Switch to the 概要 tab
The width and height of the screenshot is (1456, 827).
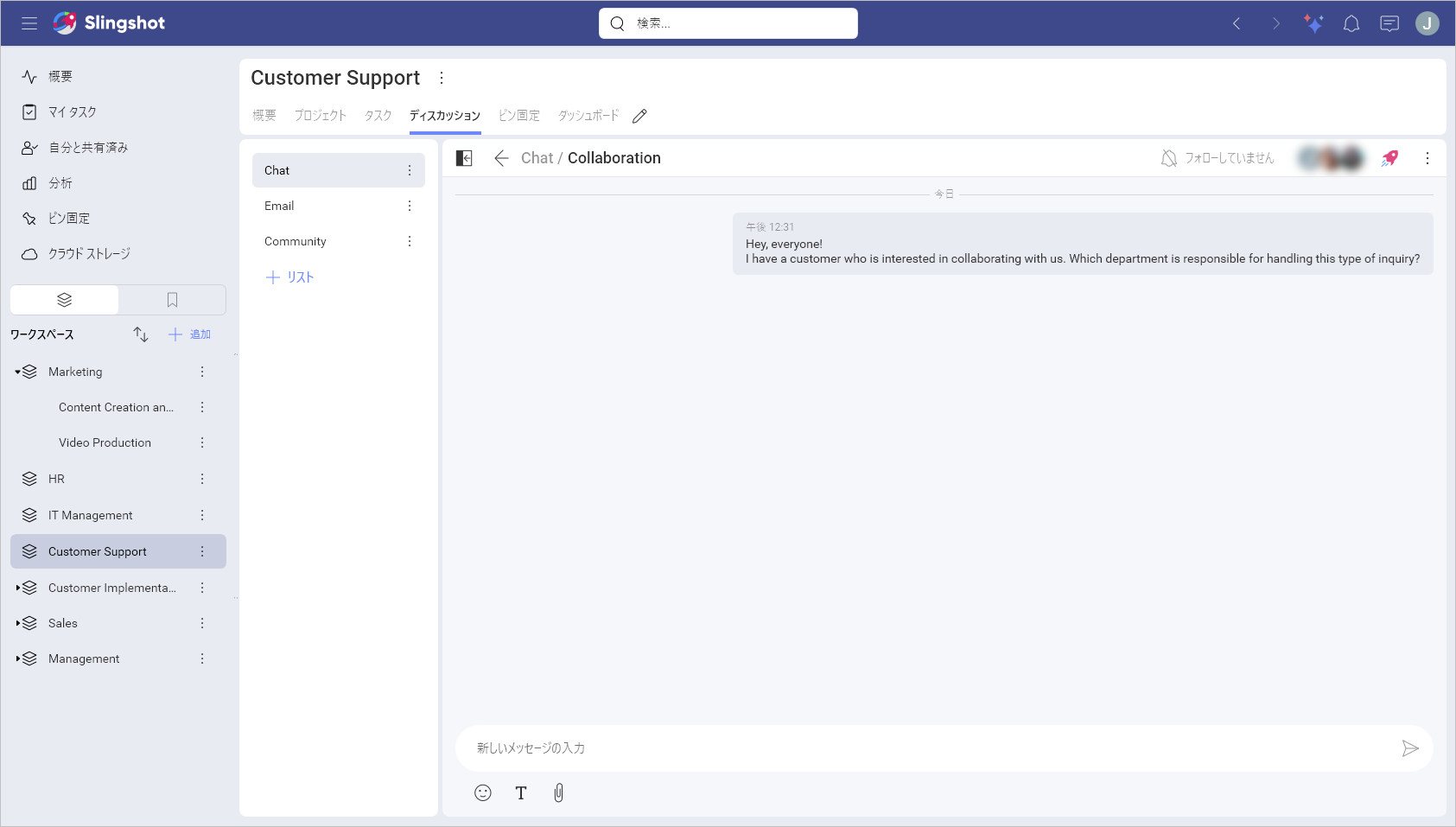click(264, 116)
